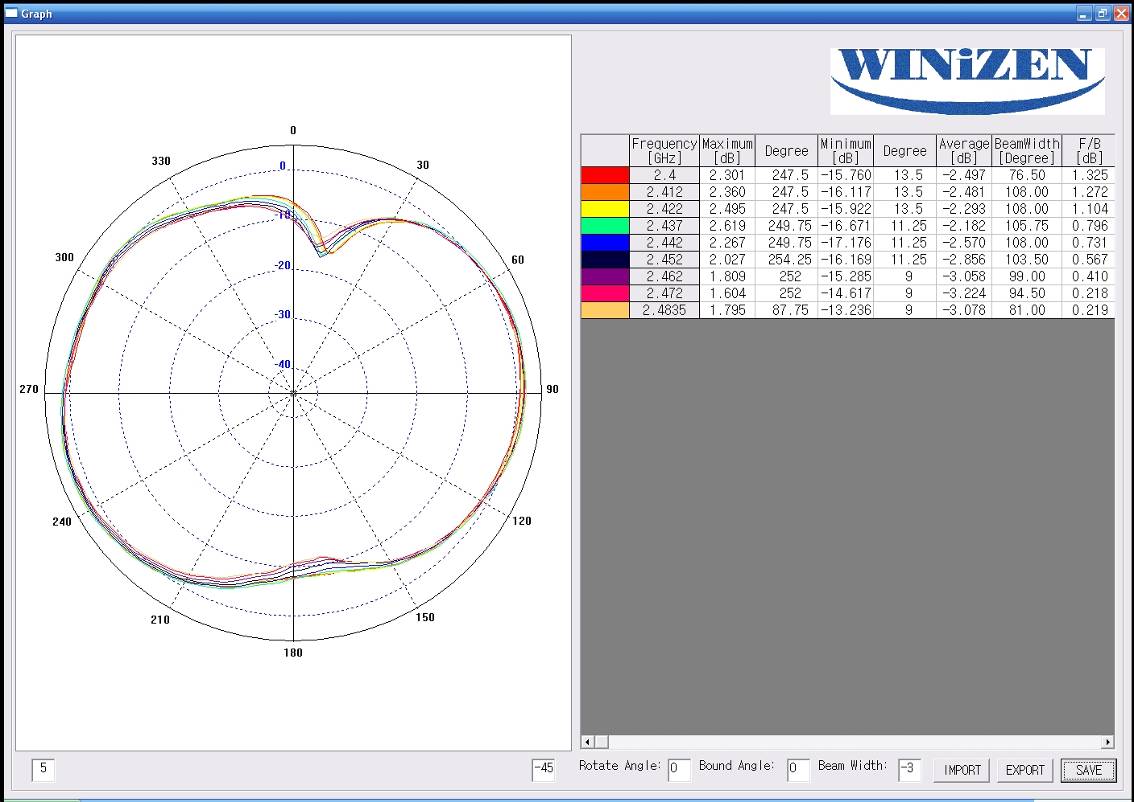Click the Graph window title bar icon
This screenshot has width=1134, height=802.
[12, 13]
